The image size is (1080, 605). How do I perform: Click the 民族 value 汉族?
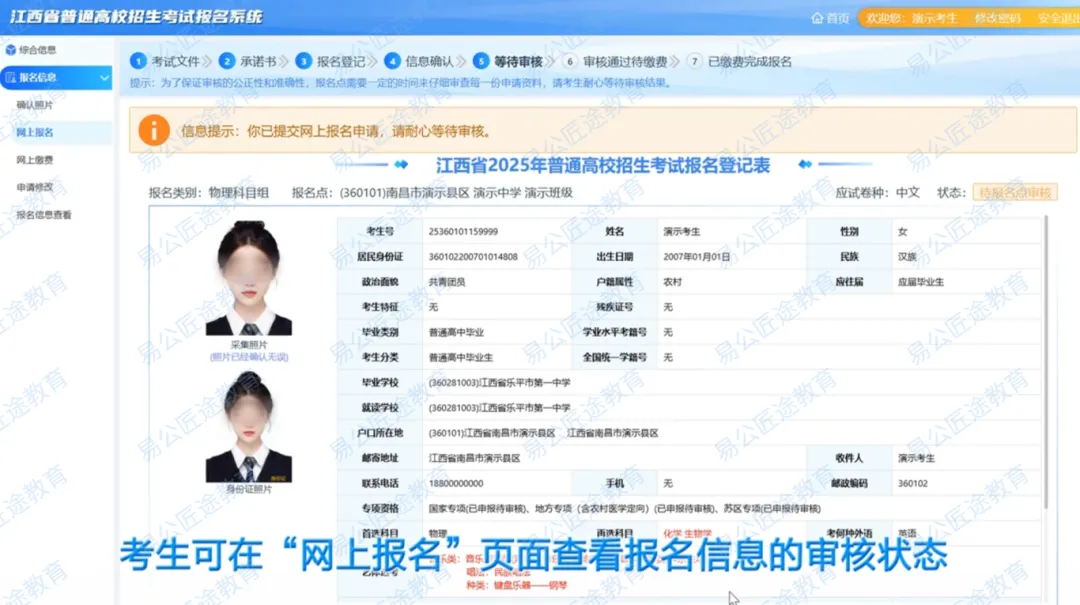(x=907, y=256)
